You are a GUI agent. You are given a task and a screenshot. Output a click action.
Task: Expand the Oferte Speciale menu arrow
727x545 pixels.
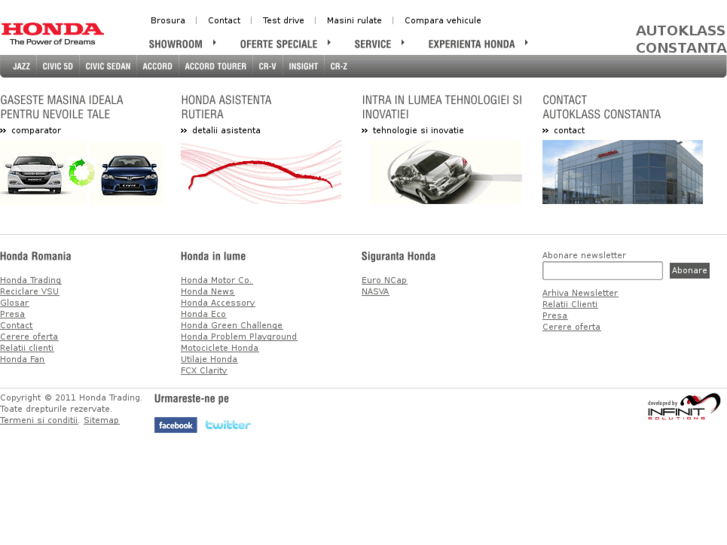coord(329,43)
